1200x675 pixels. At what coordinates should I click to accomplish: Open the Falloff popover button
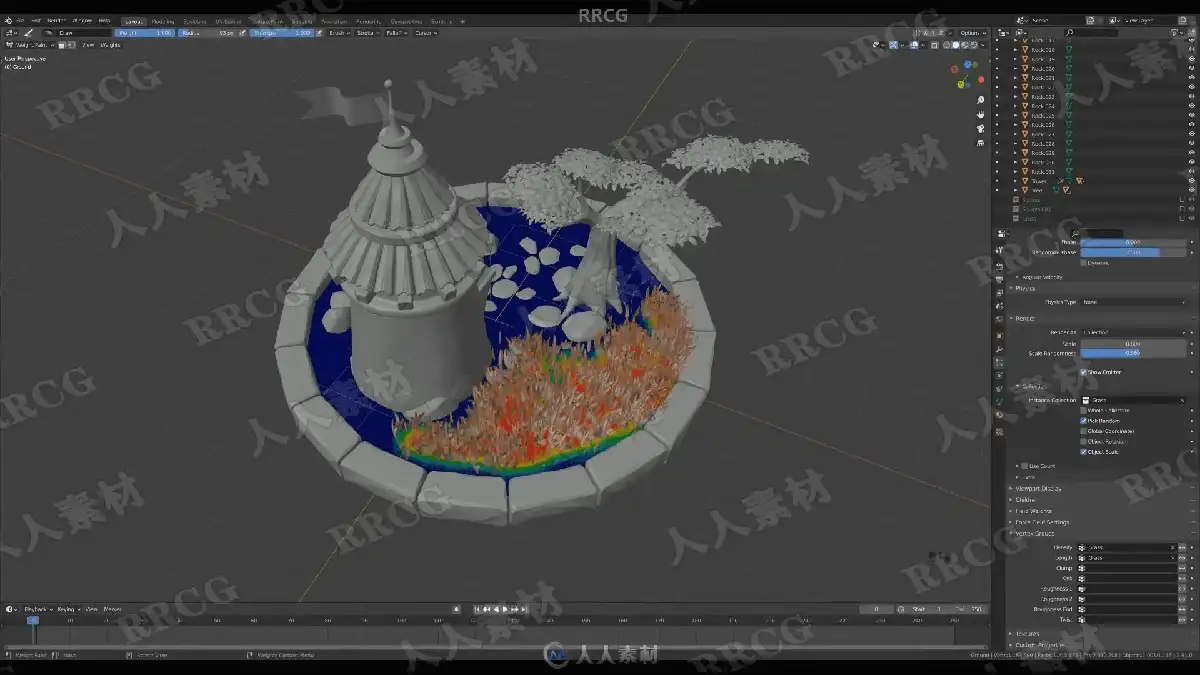pyautogui.click(x=396, y=33)
